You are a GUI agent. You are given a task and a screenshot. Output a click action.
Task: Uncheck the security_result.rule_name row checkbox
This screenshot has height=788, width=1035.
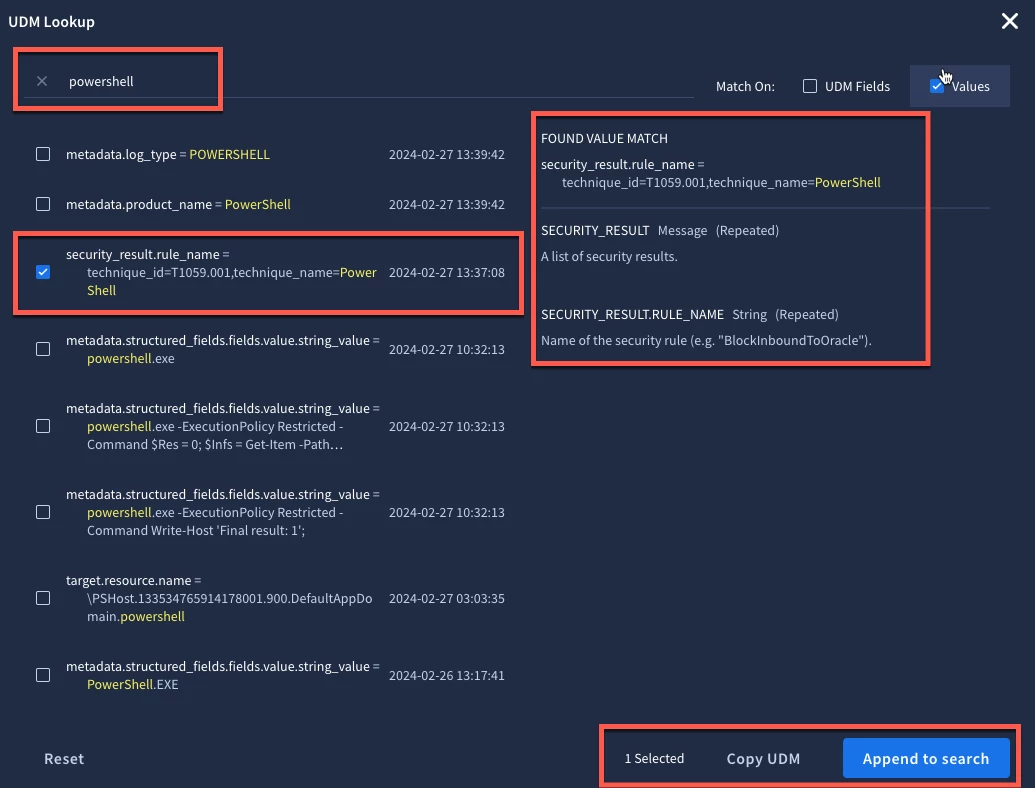(43, 272)
